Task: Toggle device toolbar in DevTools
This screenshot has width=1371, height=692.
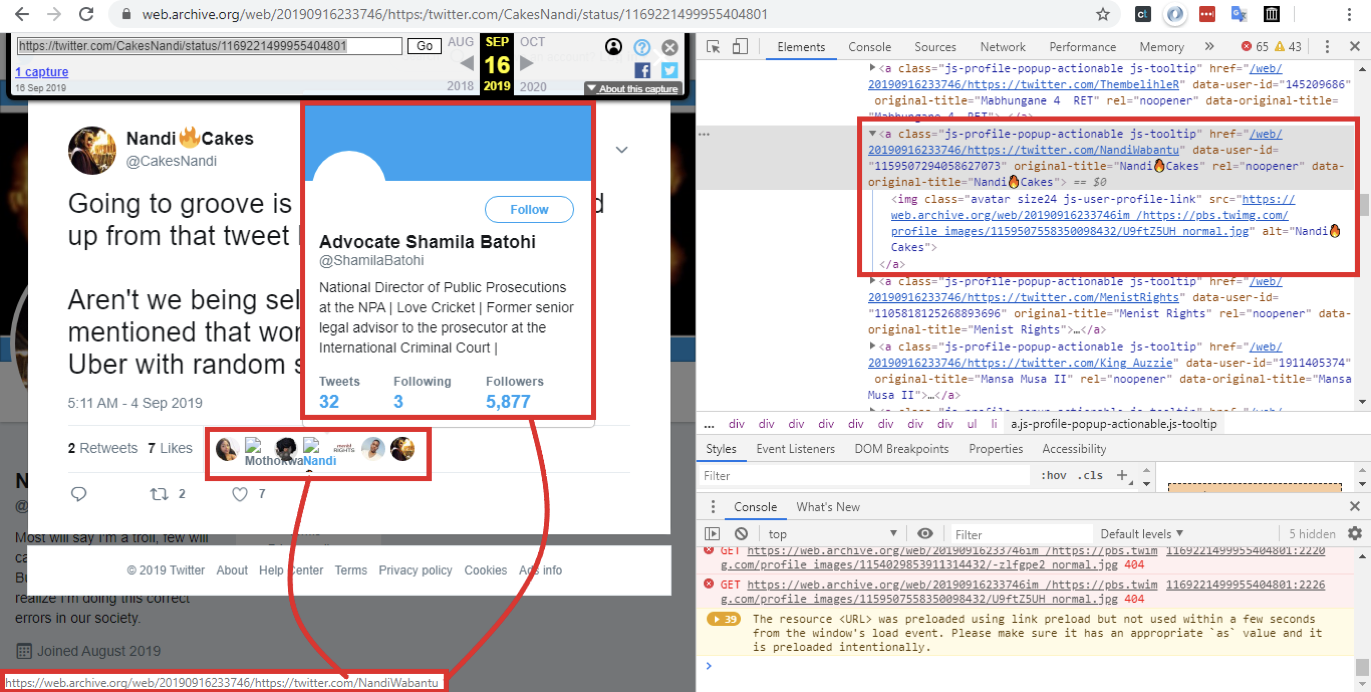Action: tap(740, 47)
